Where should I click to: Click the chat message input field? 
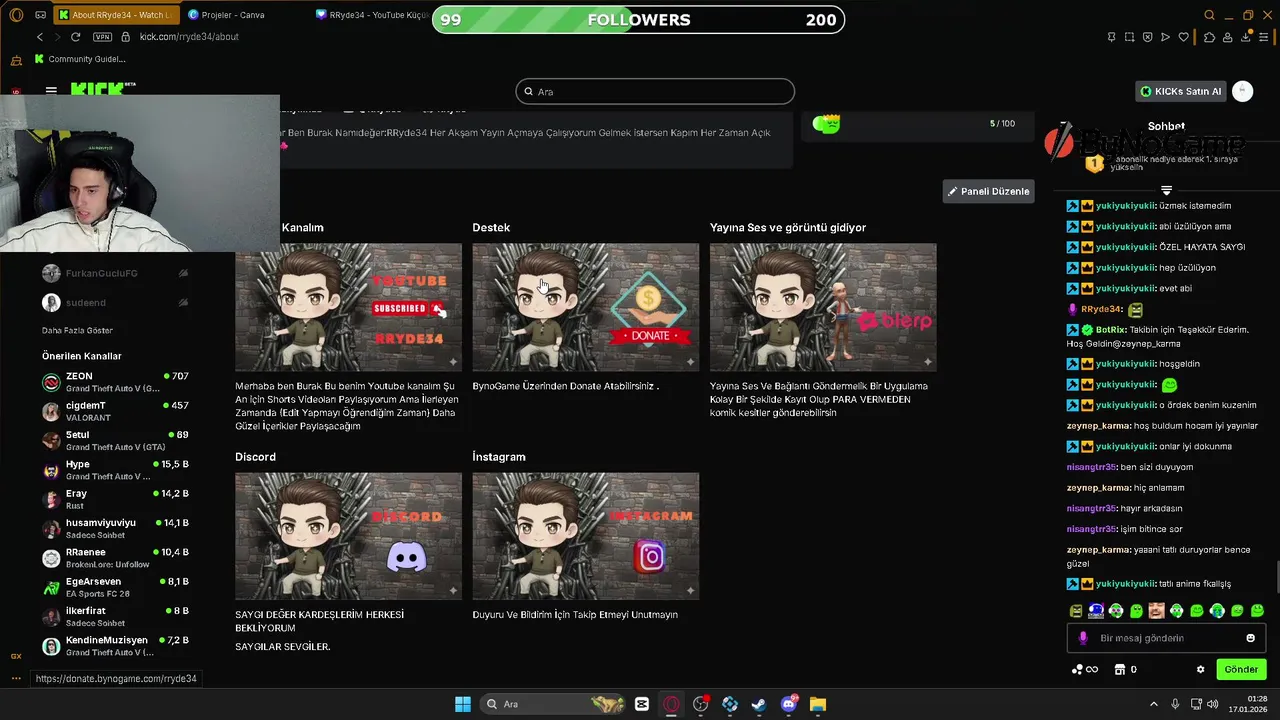click(1166, 638)
